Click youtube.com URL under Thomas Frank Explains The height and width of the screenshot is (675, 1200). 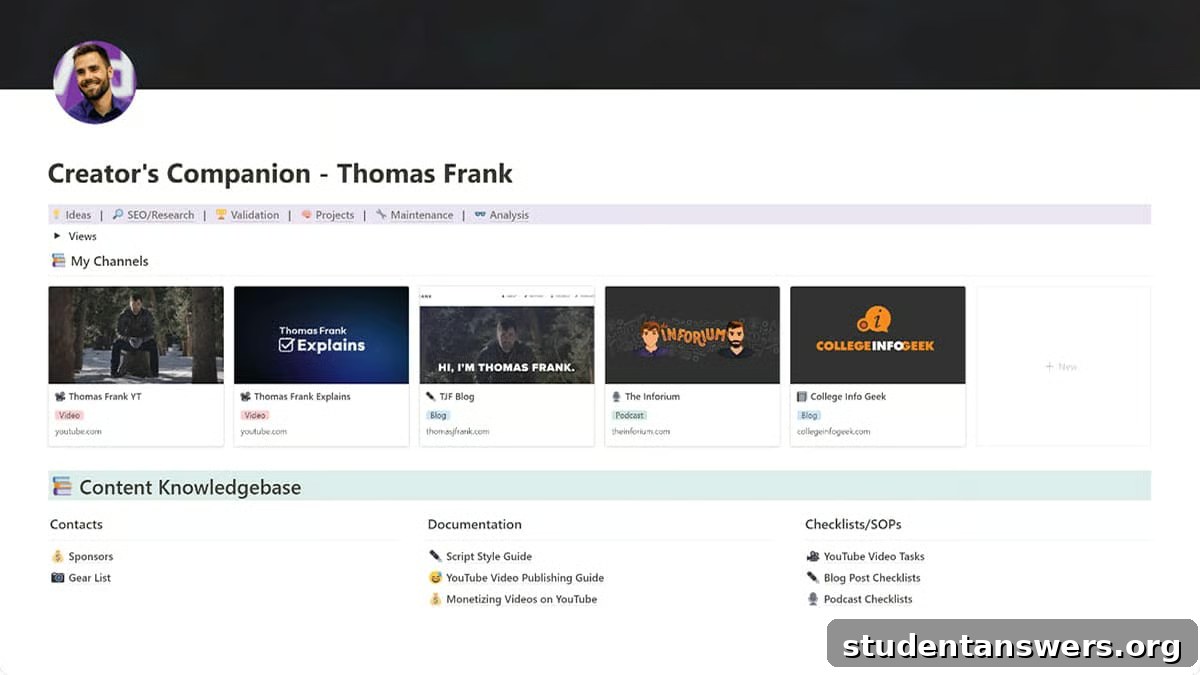264,432
